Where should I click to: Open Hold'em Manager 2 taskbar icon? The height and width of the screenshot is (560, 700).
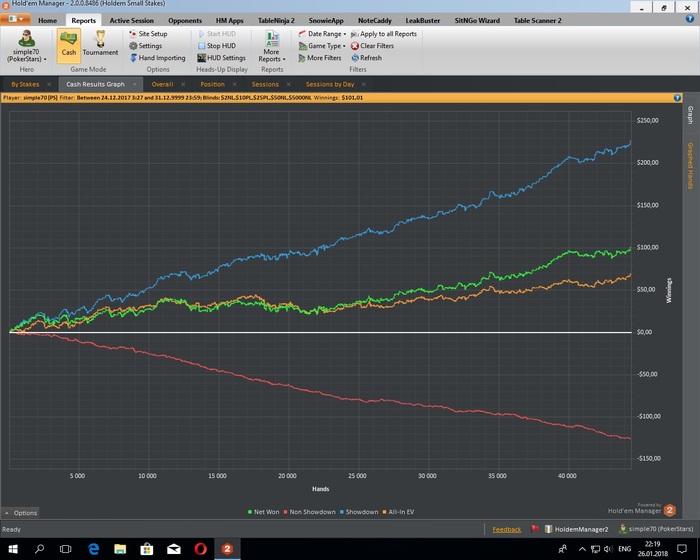(227, 548)
